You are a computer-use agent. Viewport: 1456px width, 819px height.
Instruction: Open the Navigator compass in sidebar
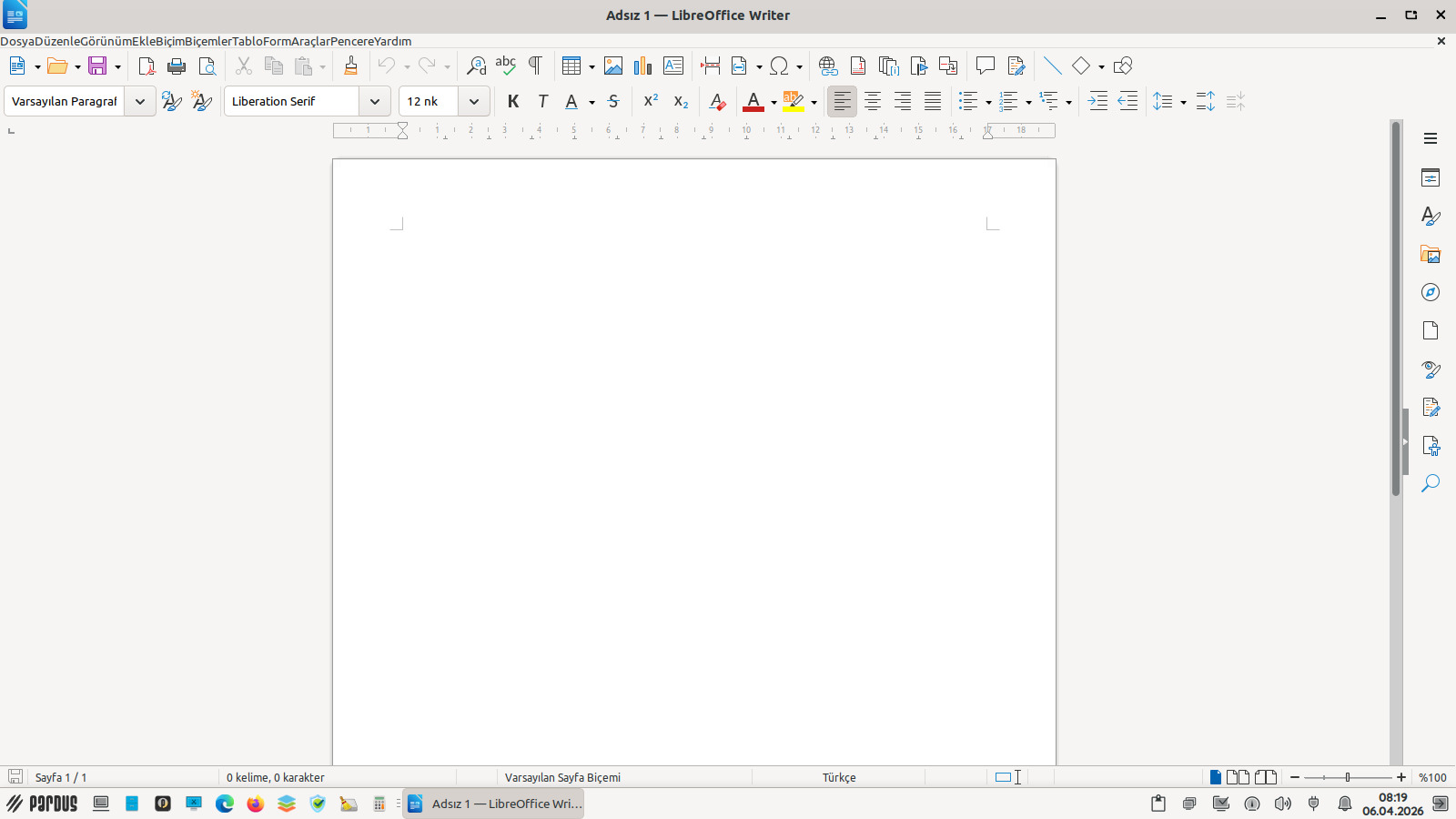(1431, 292)
